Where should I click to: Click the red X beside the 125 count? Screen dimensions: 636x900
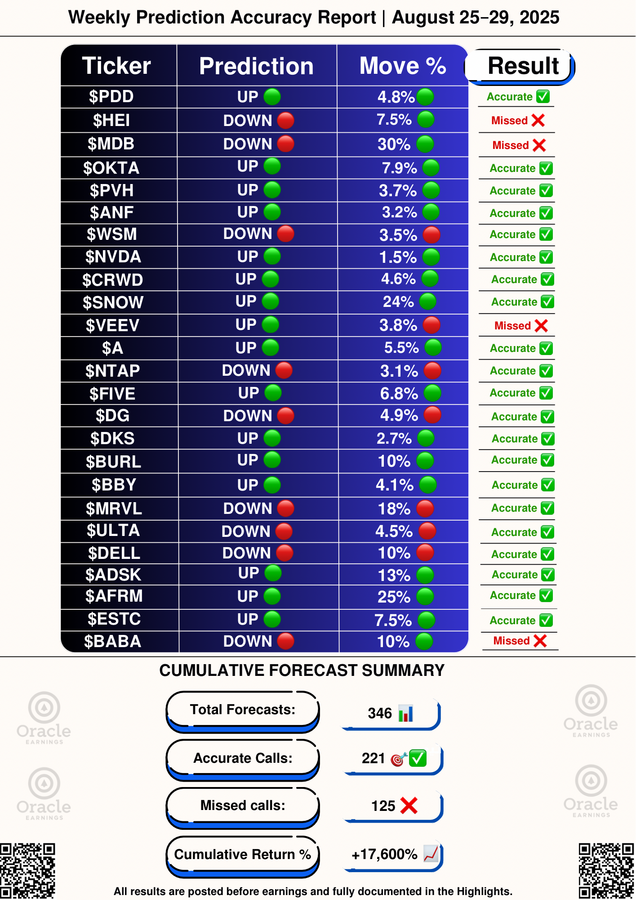click(x=408, y=805)
